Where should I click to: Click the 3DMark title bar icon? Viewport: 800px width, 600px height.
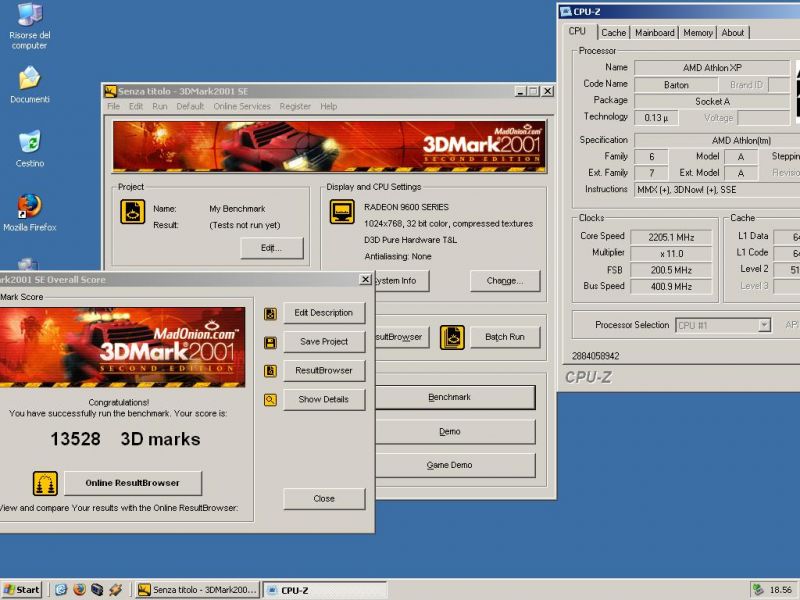(110, 91)
